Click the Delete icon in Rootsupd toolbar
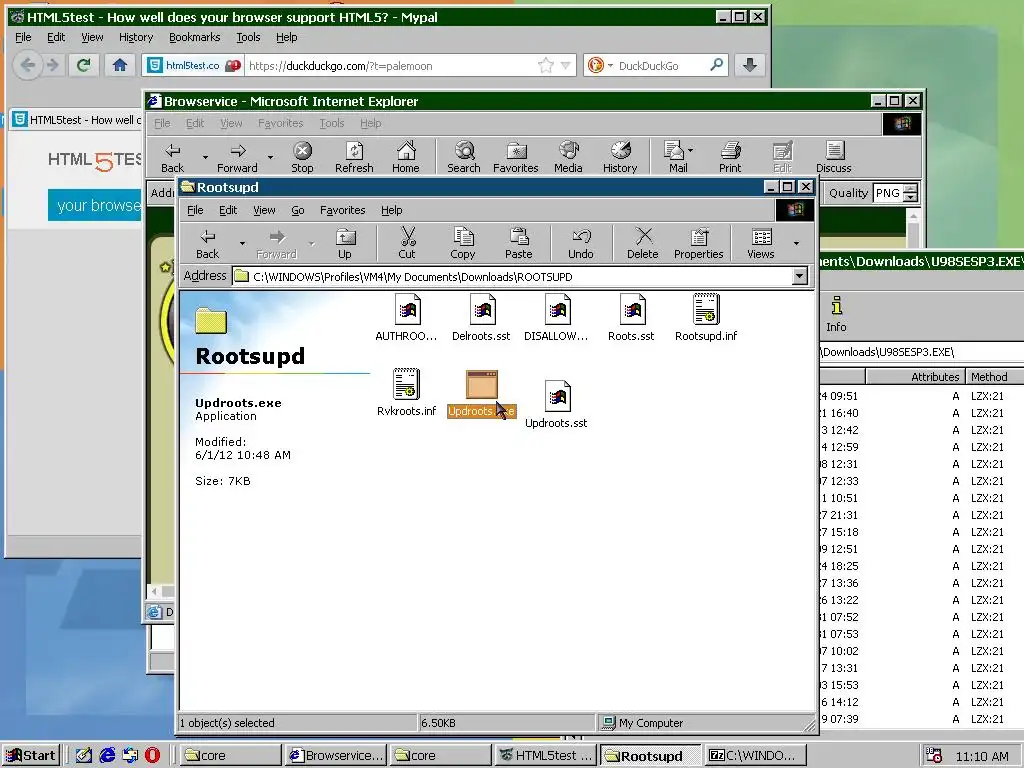 click(643, 244)
